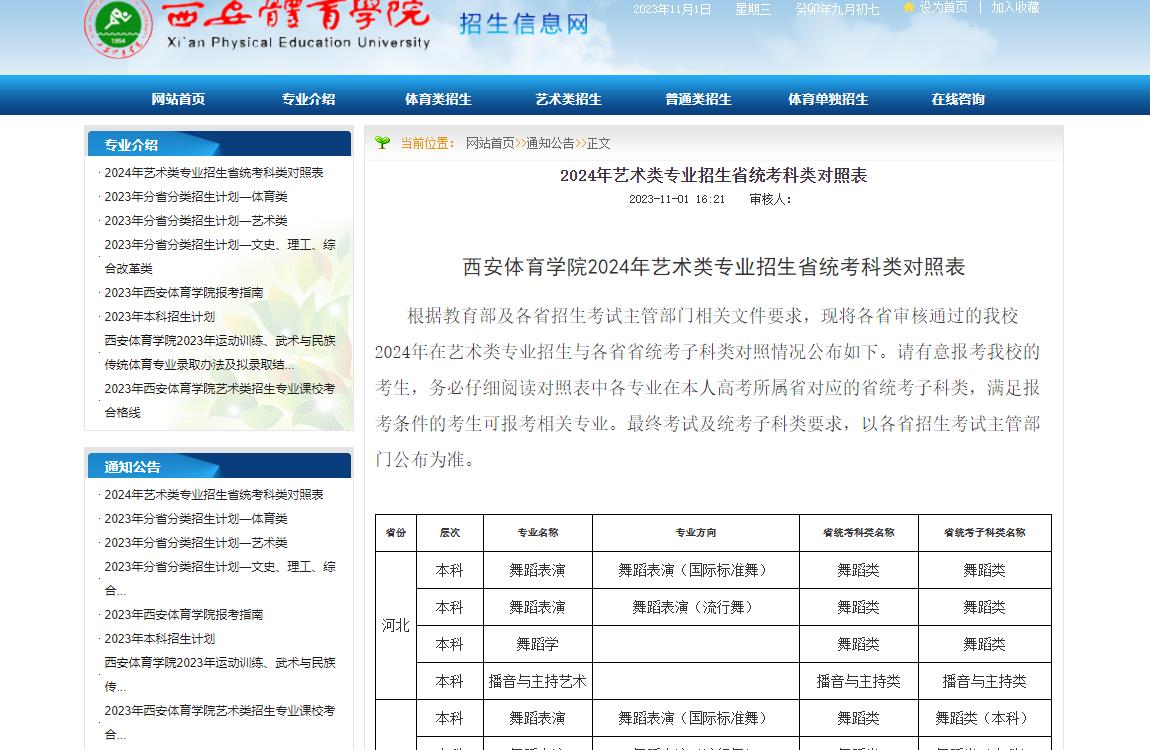Click the 省统考科类名称 table header cell
The height and width of the screenshot is (750, 1150).
click(859, 533)
